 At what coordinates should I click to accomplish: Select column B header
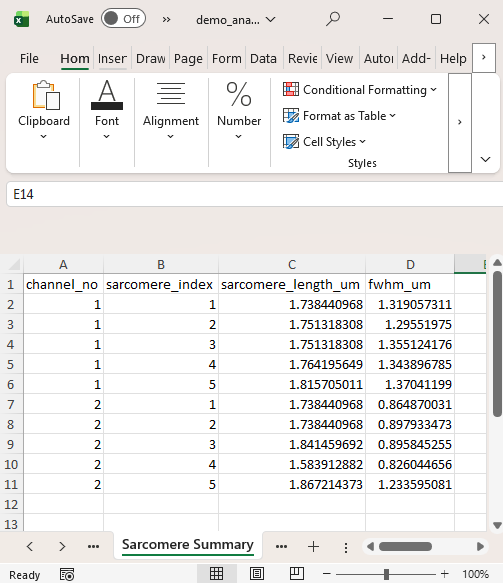(x=161, y=264)
